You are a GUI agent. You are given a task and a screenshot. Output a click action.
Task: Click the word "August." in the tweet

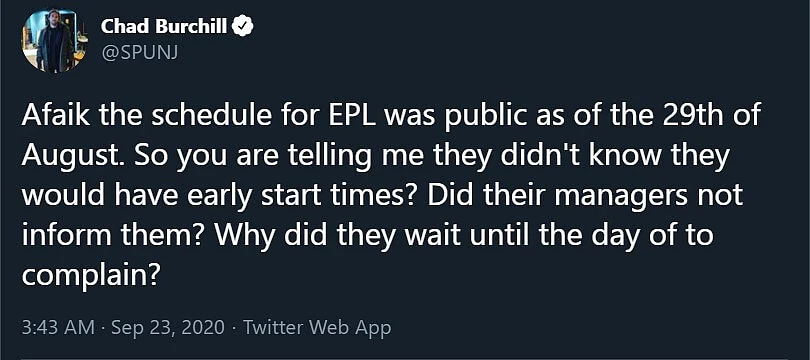(x=73, y=155)
